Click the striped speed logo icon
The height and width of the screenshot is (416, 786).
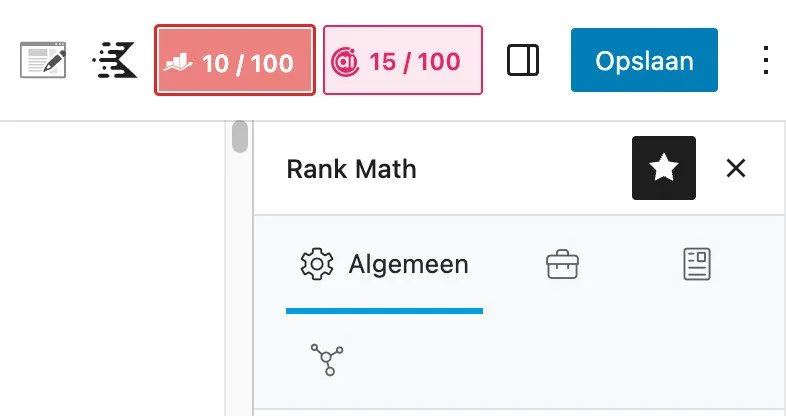pos(114,61)
